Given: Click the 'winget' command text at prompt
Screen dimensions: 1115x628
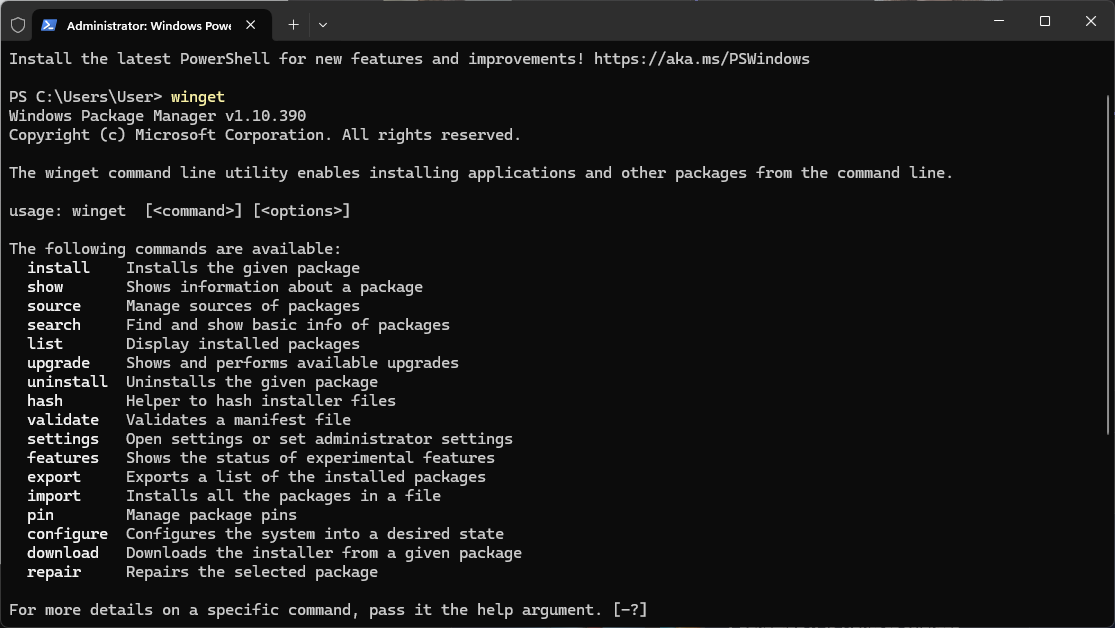Looking at the screenshot, I should pyautogui.click(x=198, y=97).
